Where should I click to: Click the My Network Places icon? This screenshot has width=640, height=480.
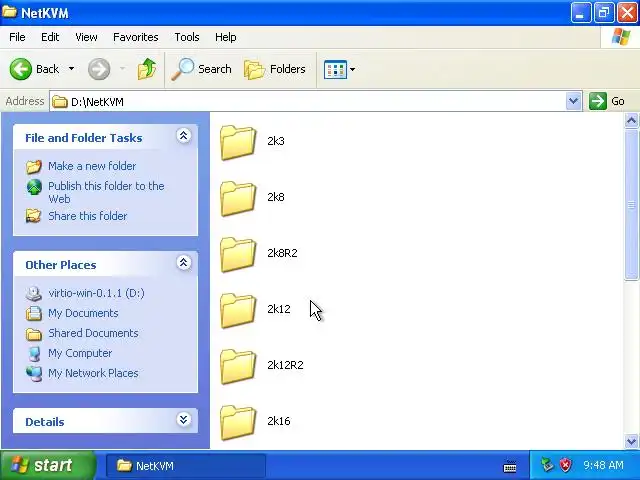[34, 374]
